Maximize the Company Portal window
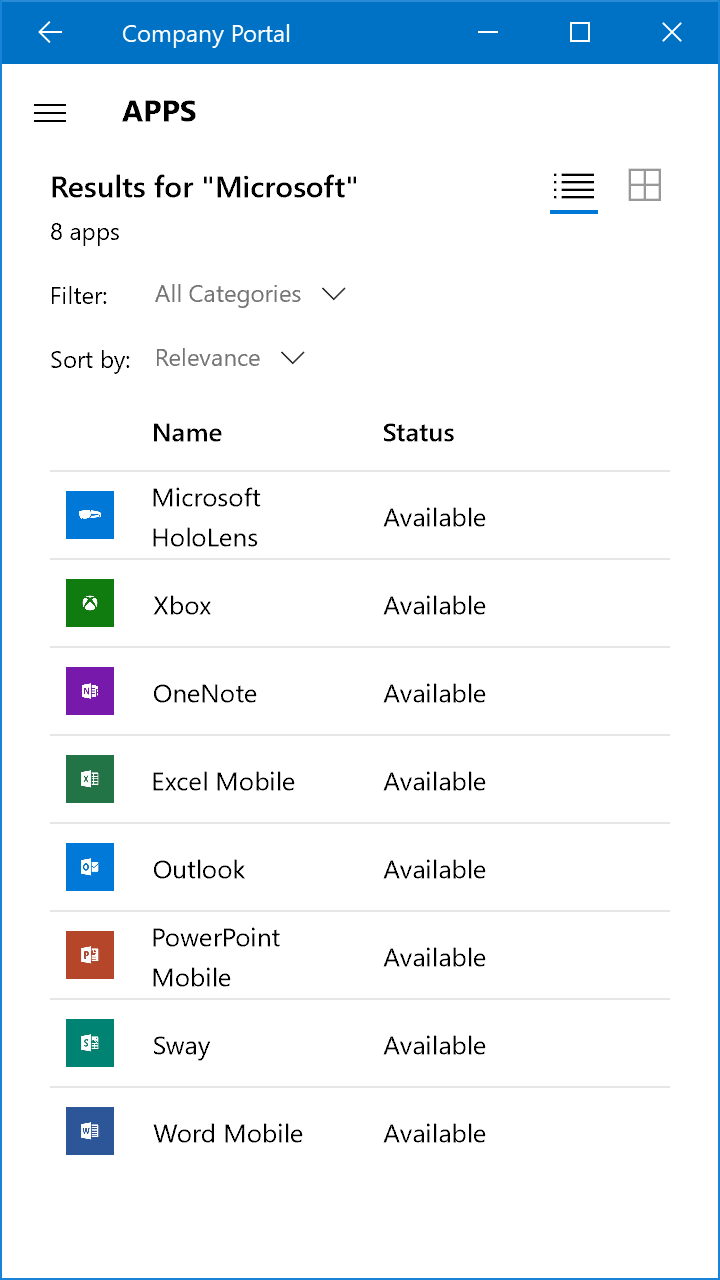 tap(579, 33)
